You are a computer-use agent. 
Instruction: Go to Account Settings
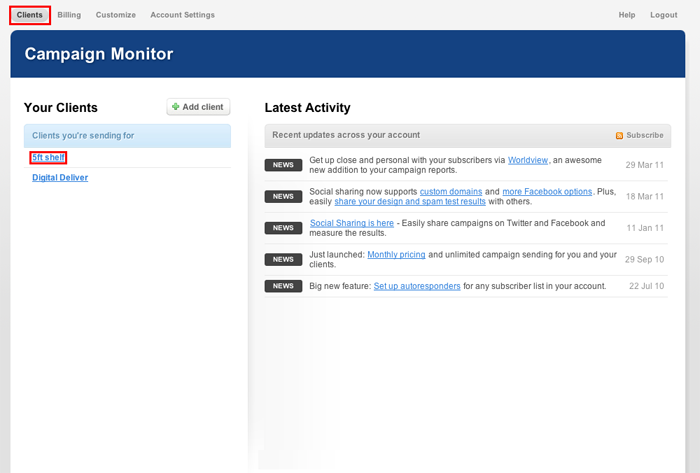click(182, 15)
